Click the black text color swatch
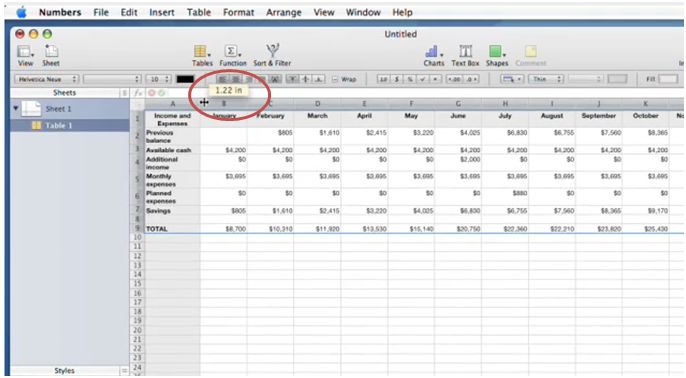The width and height of the screenshot is (686, 378). [185, 79]
